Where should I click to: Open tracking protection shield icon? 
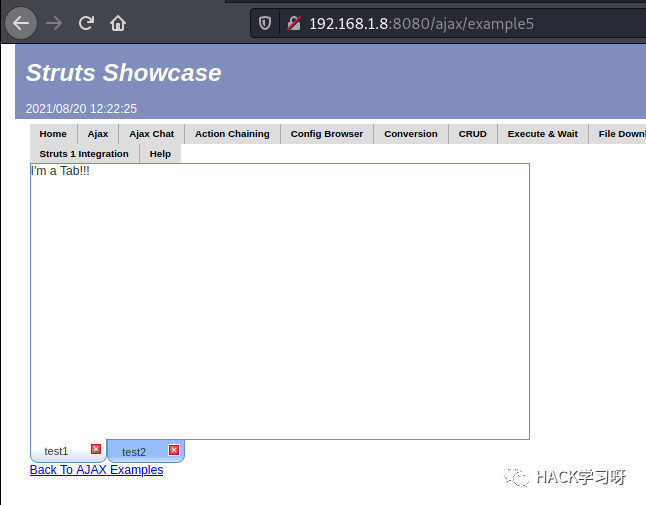pyautogui.click(x=265, y=23)
